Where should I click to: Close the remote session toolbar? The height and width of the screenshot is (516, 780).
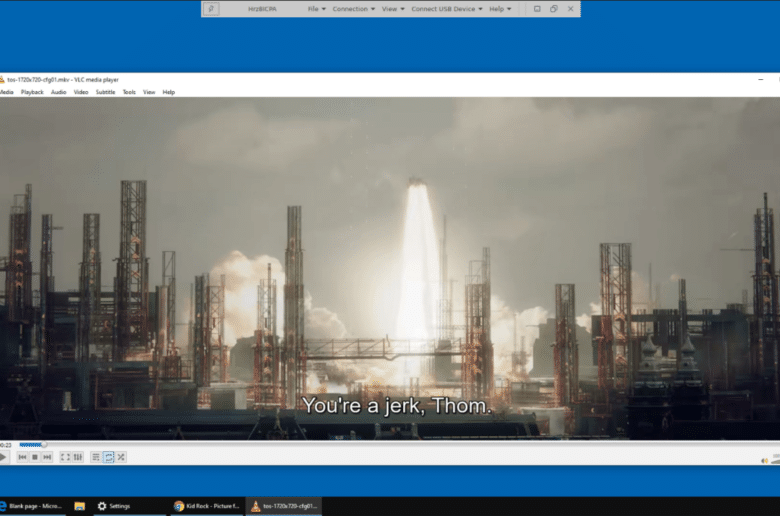coord(571,9)
